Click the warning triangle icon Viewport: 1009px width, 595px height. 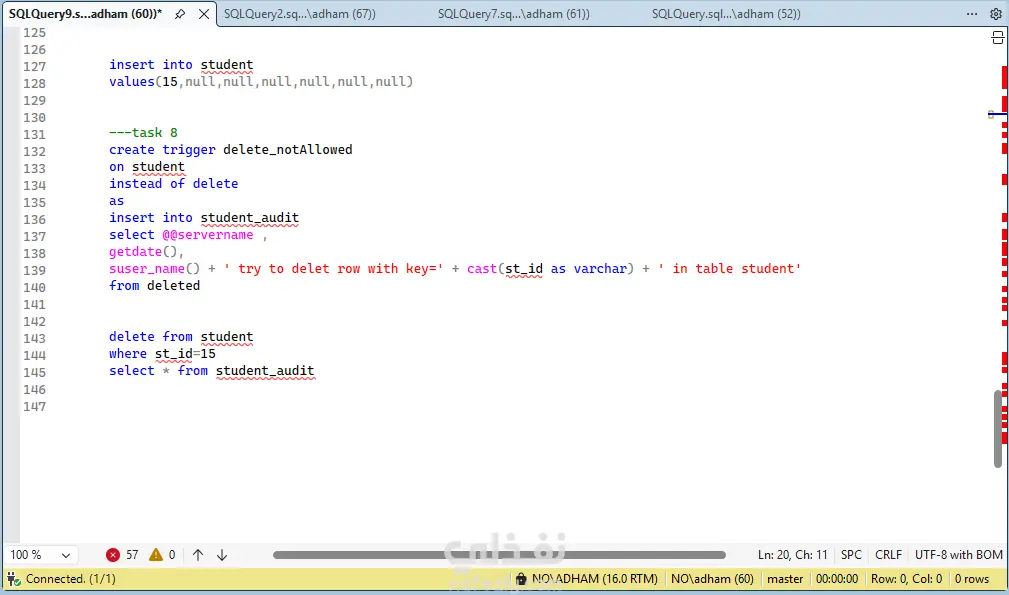point(156,554)
